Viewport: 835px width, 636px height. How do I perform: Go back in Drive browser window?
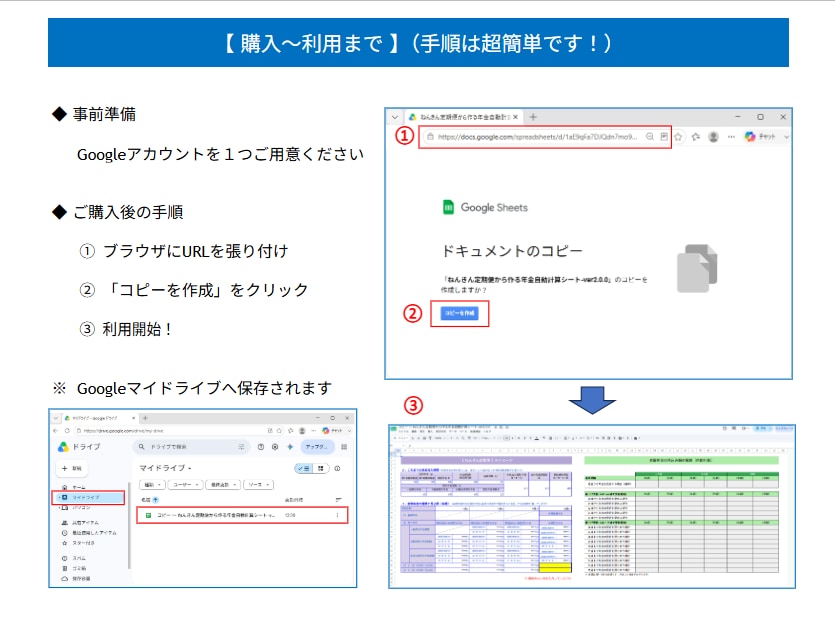55,430
